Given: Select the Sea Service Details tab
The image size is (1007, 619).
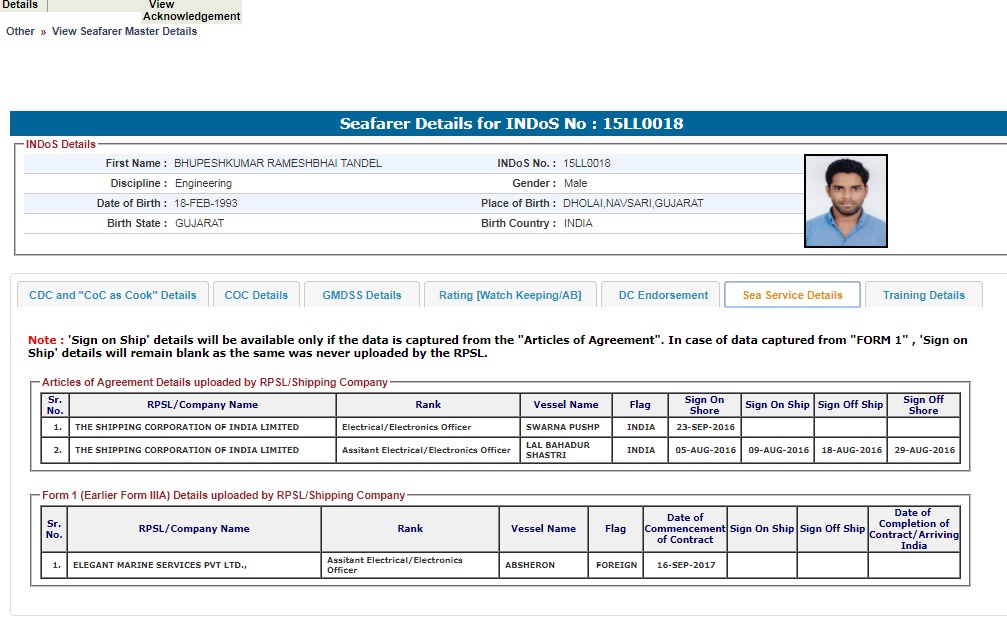Looking at the screenshot, I should pyautogui.click(x=792, y=295).
